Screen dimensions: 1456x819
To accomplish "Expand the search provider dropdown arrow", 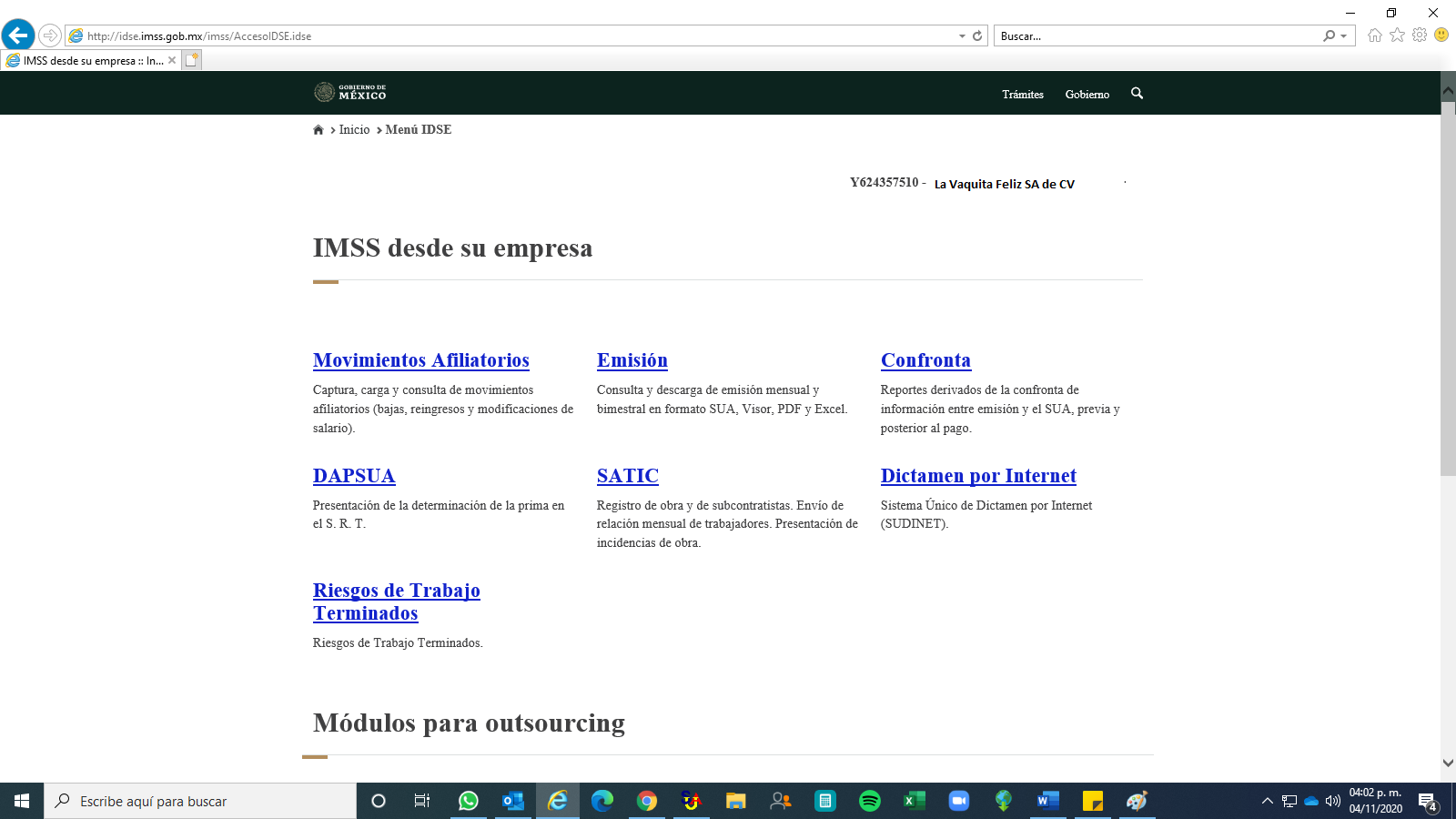I will [x=1344, y=36].
